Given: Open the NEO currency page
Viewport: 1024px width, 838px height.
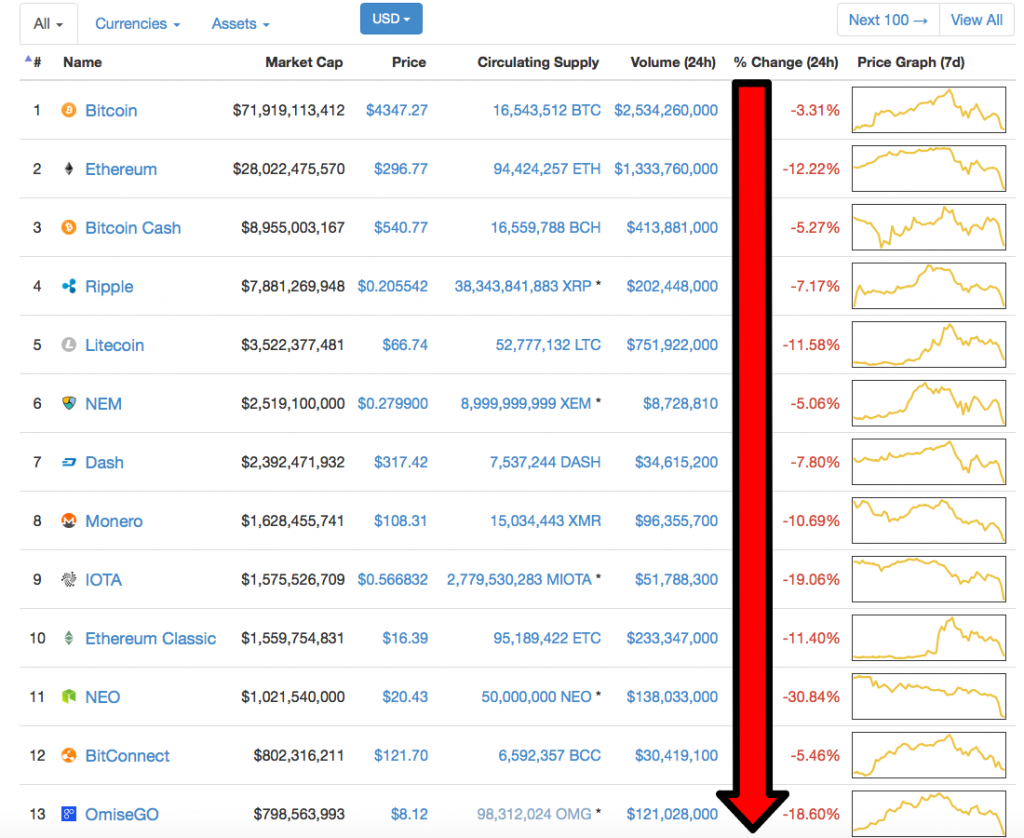Looking at the screenshot, I should (x=103, y=697).
